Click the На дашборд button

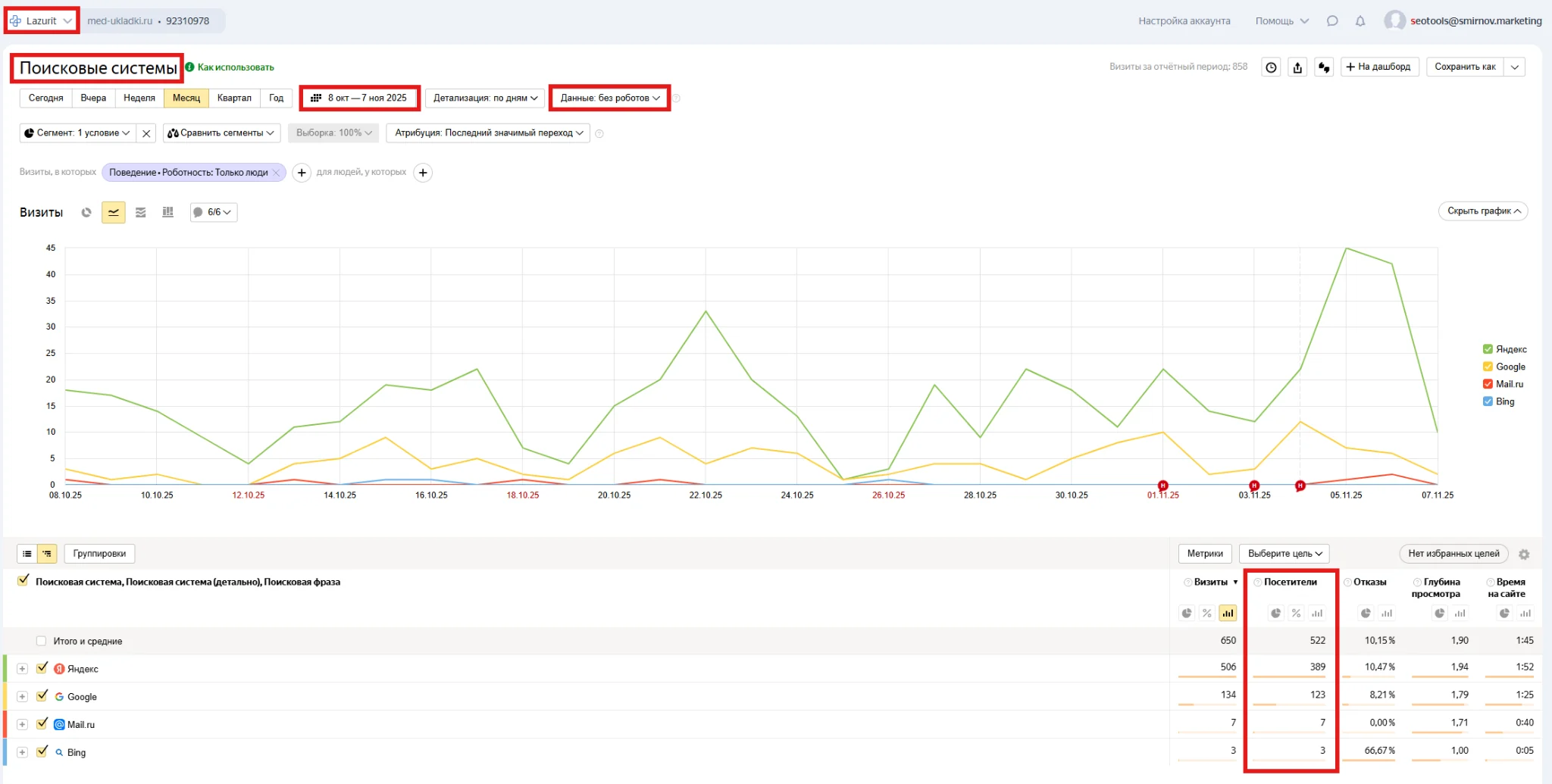[1378, 67]
